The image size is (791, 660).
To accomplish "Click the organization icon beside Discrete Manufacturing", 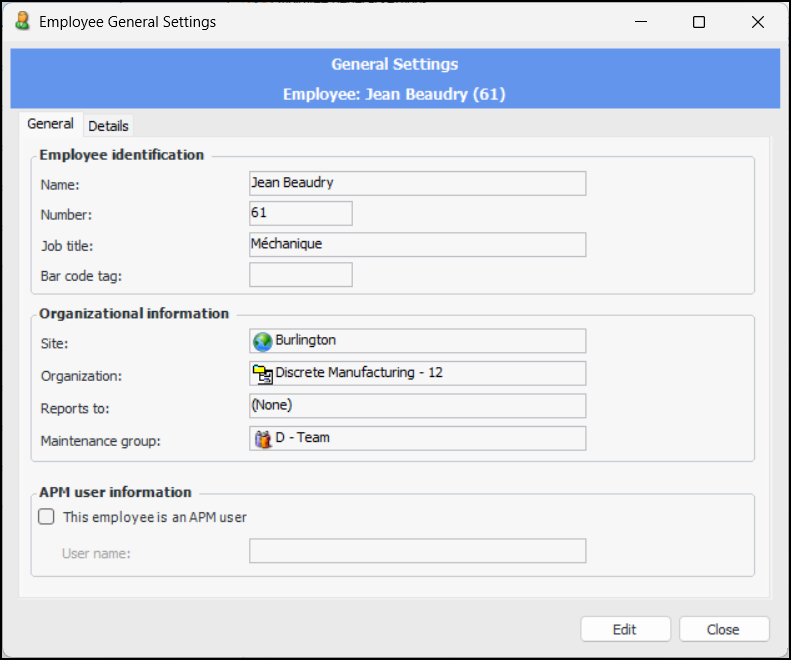I will [263, 374].
